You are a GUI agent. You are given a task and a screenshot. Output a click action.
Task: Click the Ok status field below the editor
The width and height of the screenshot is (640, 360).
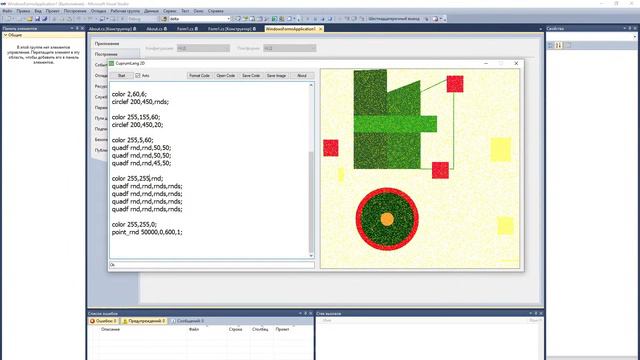click(212, 265)
